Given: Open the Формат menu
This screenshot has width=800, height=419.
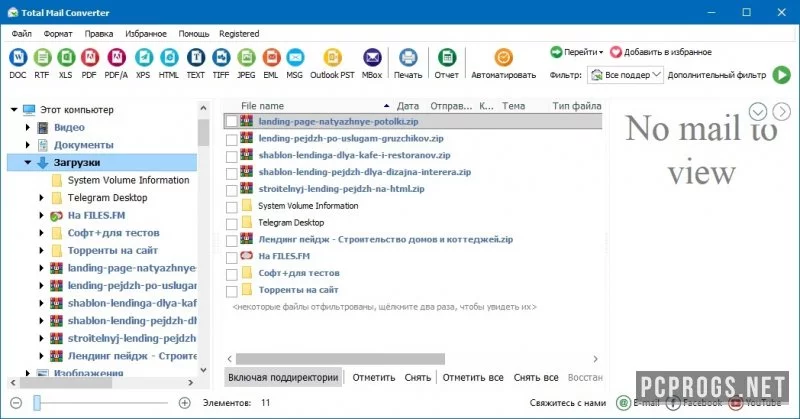Looking at the screenshot, I should (58, 34).
